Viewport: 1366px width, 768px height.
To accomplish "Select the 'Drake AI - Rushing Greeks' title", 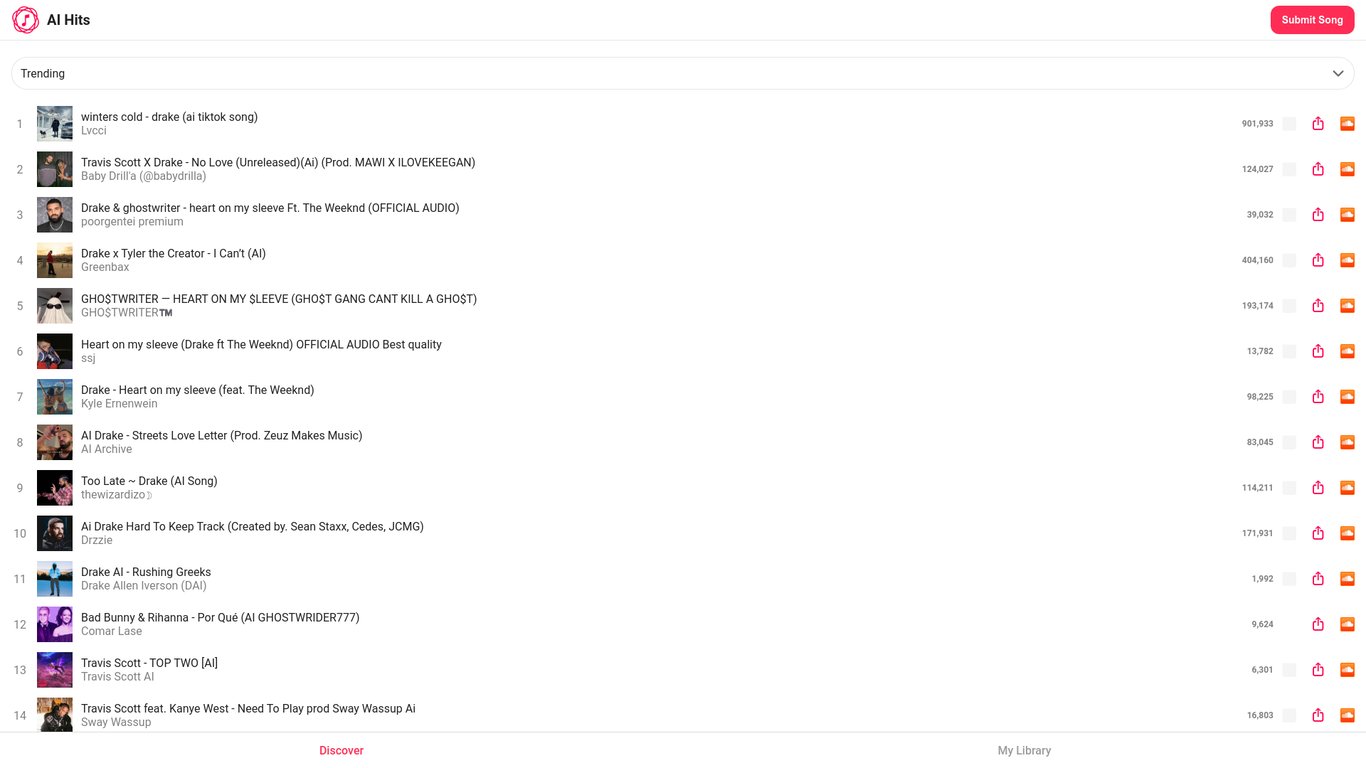I will click(146, 572).
